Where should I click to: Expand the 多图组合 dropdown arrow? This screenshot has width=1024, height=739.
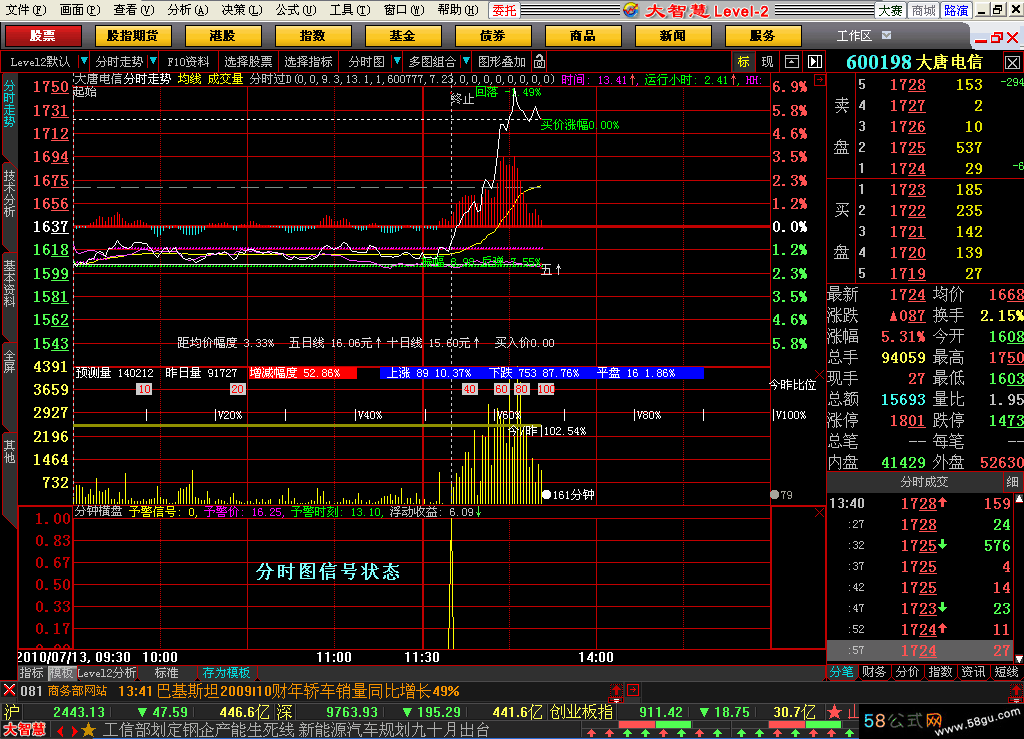pos(466,61)
